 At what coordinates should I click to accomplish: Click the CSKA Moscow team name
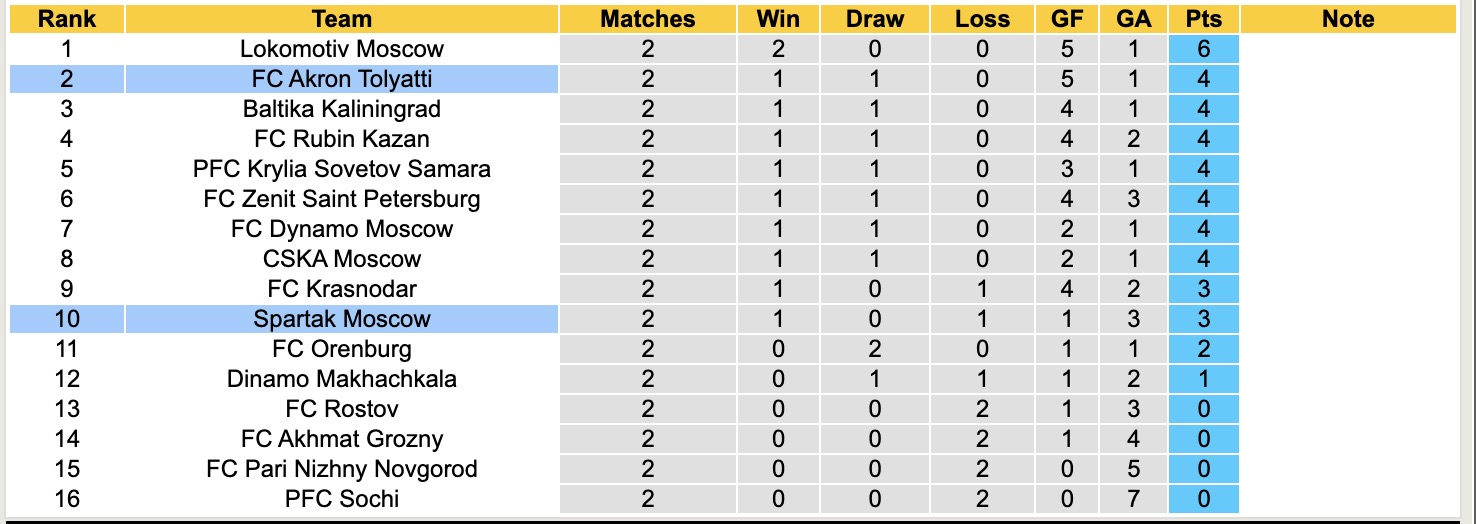342,259
